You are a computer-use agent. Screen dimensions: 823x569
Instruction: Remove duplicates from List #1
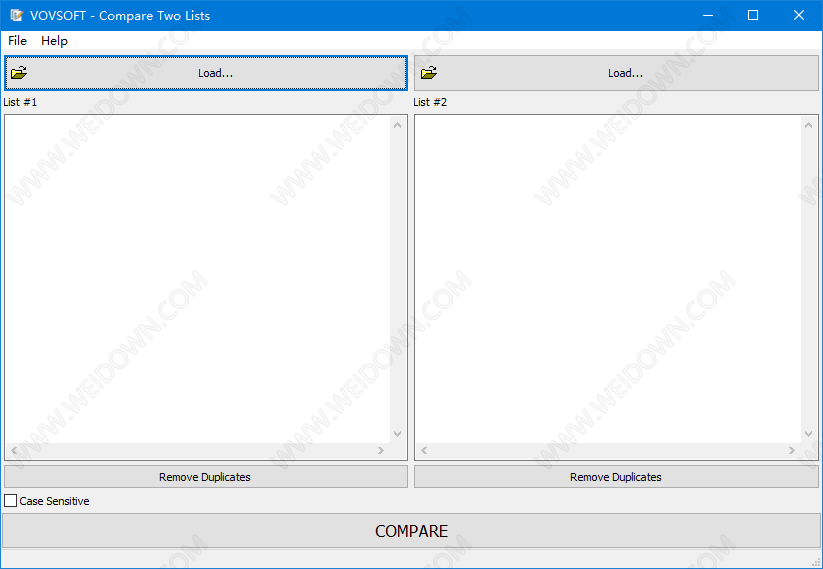(206, 477)
